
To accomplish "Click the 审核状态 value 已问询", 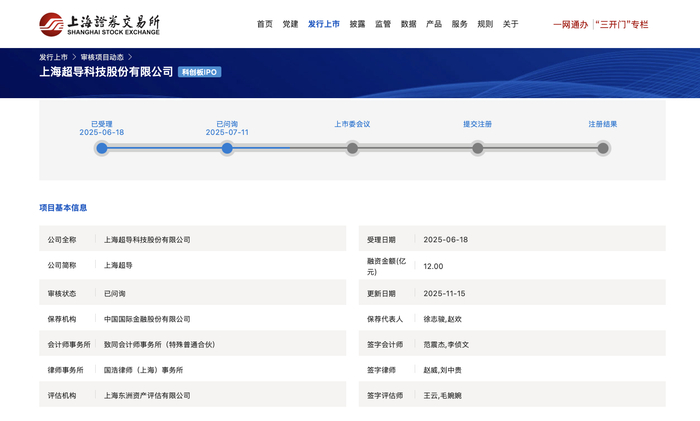I will click(x=115, y=293).
